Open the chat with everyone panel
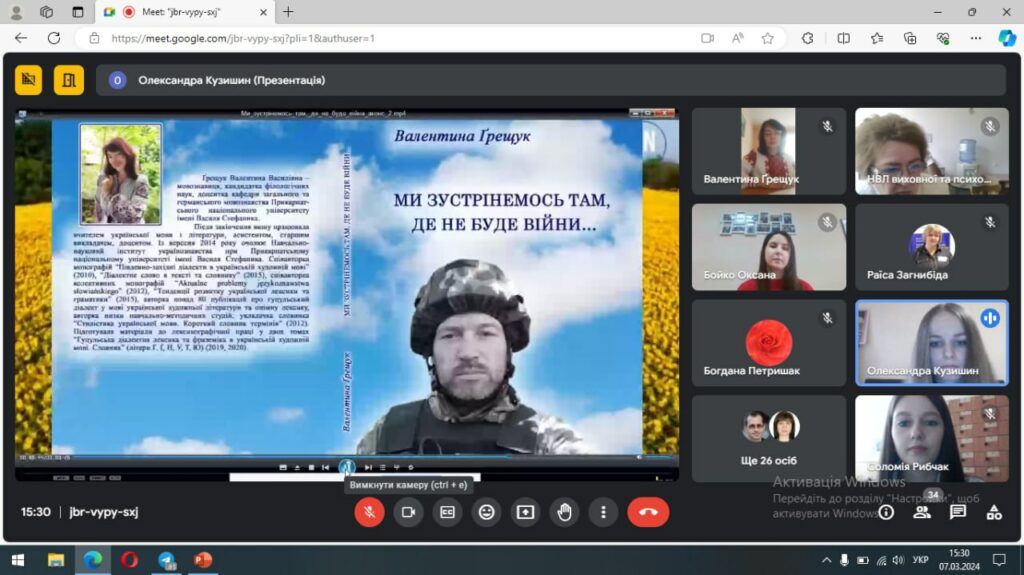The image size is (1024, 575). [957, 512]
